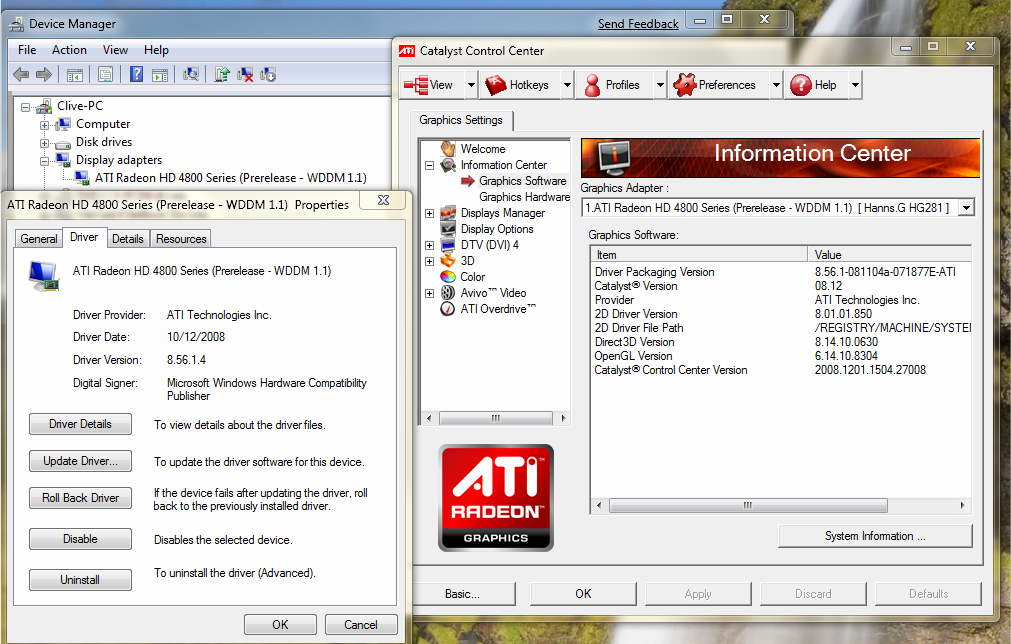Select the Displays Manager tree item
Viewport: 1011px width, 644px height.
(x=503, y=213)
